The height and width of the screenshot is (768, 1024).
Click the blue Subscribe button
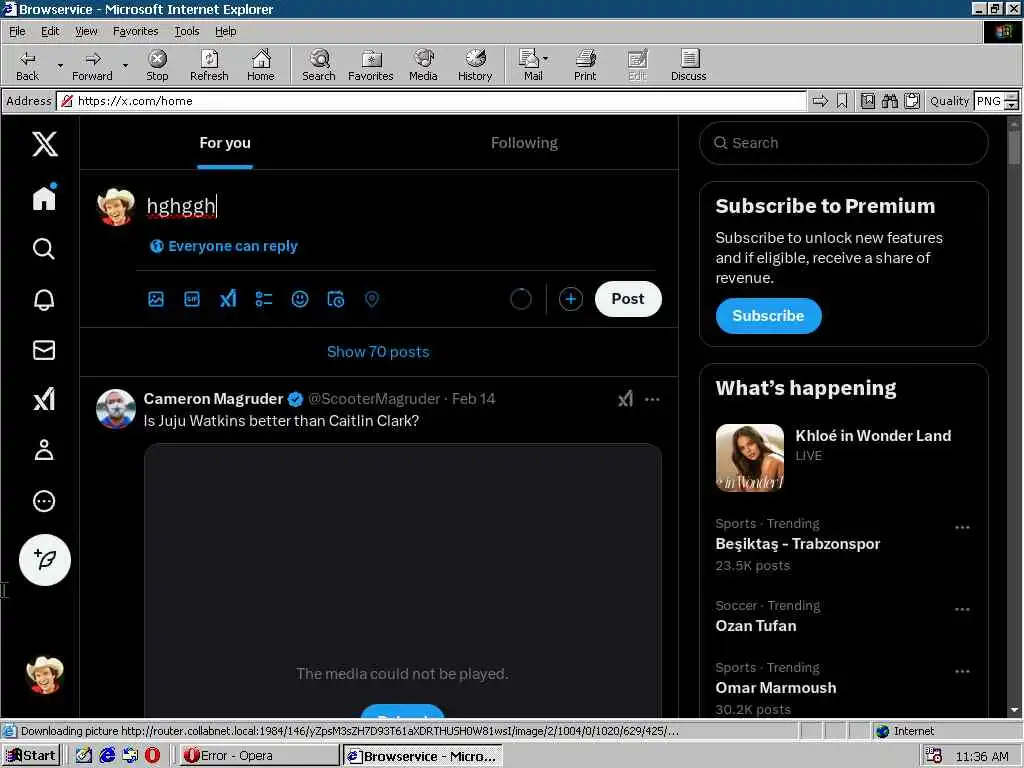pyautogui.click(x=769, y=316)
